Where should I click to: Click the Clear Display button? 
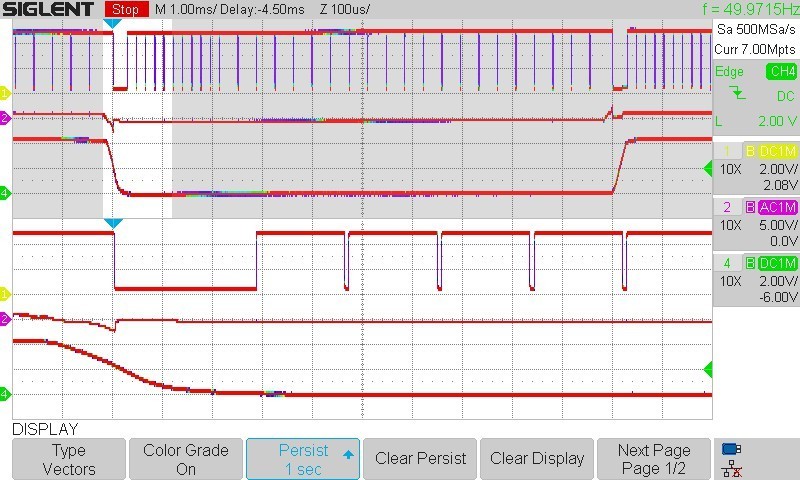coord(537,459)
